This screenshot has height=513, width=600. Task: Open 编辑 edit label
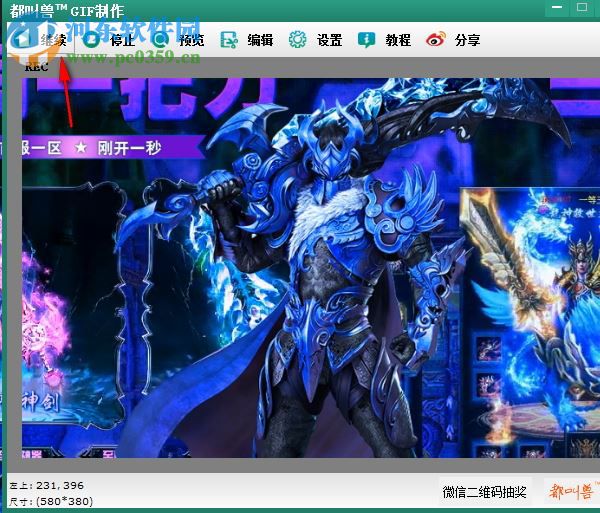point(260,40)
